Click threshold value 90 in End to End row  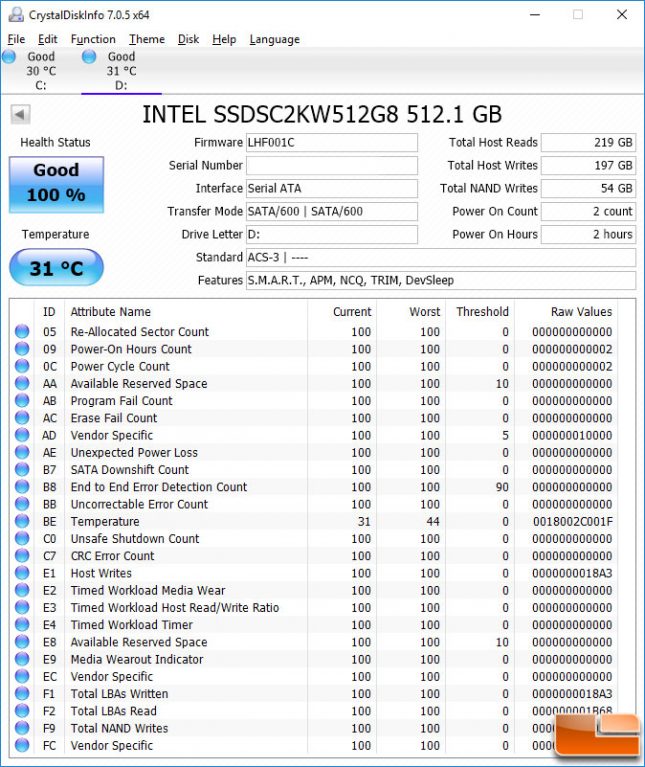[502, 487]
